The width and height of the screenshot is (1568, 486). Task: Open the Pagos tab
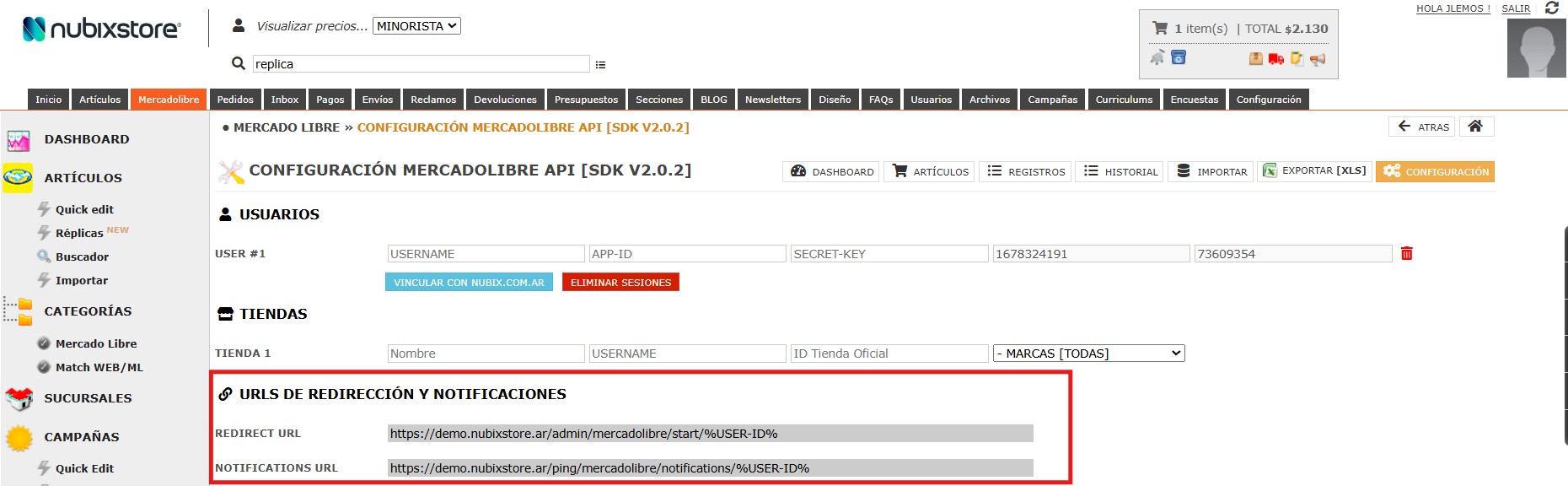click(330, 100)
